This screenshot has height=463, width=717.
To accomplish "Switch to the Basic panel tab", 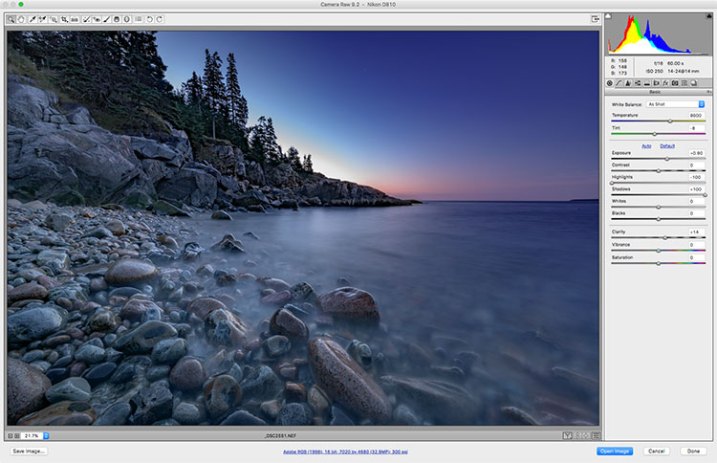I will point(610,83).
